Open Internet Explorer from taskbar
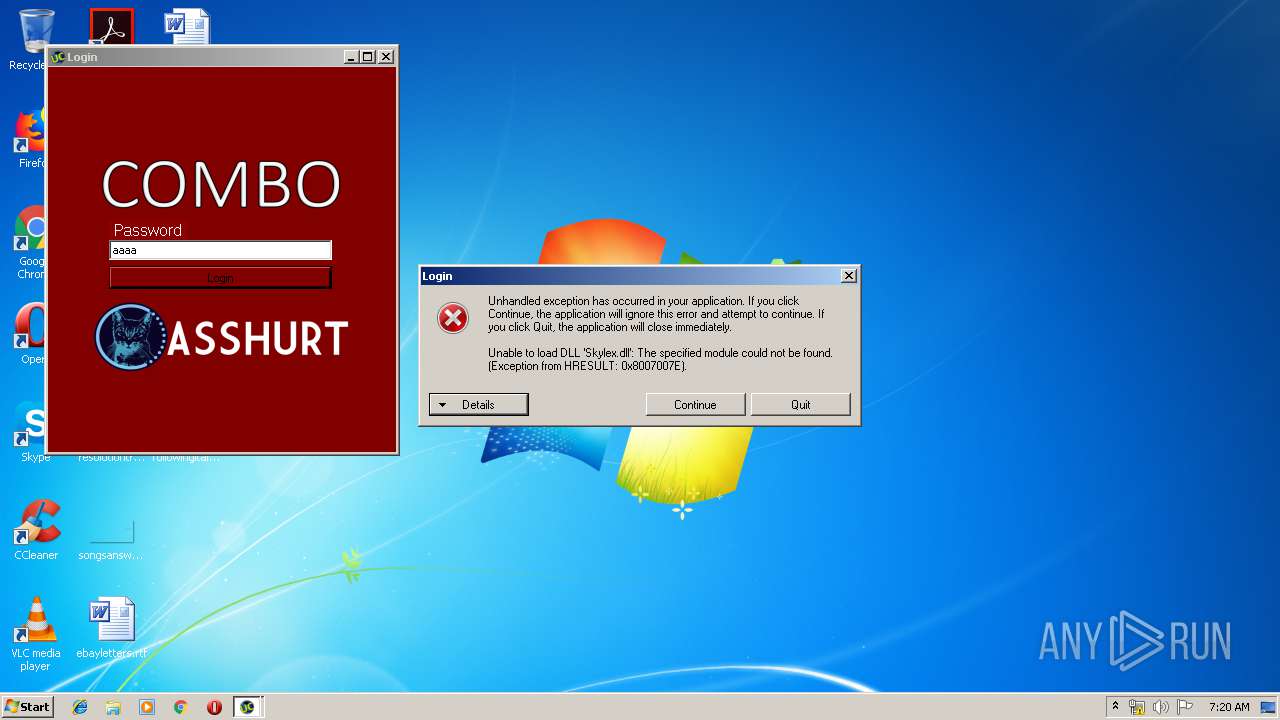Viewport: 1280px width, 720px height. pyautogui.click(x=80, y=707)
